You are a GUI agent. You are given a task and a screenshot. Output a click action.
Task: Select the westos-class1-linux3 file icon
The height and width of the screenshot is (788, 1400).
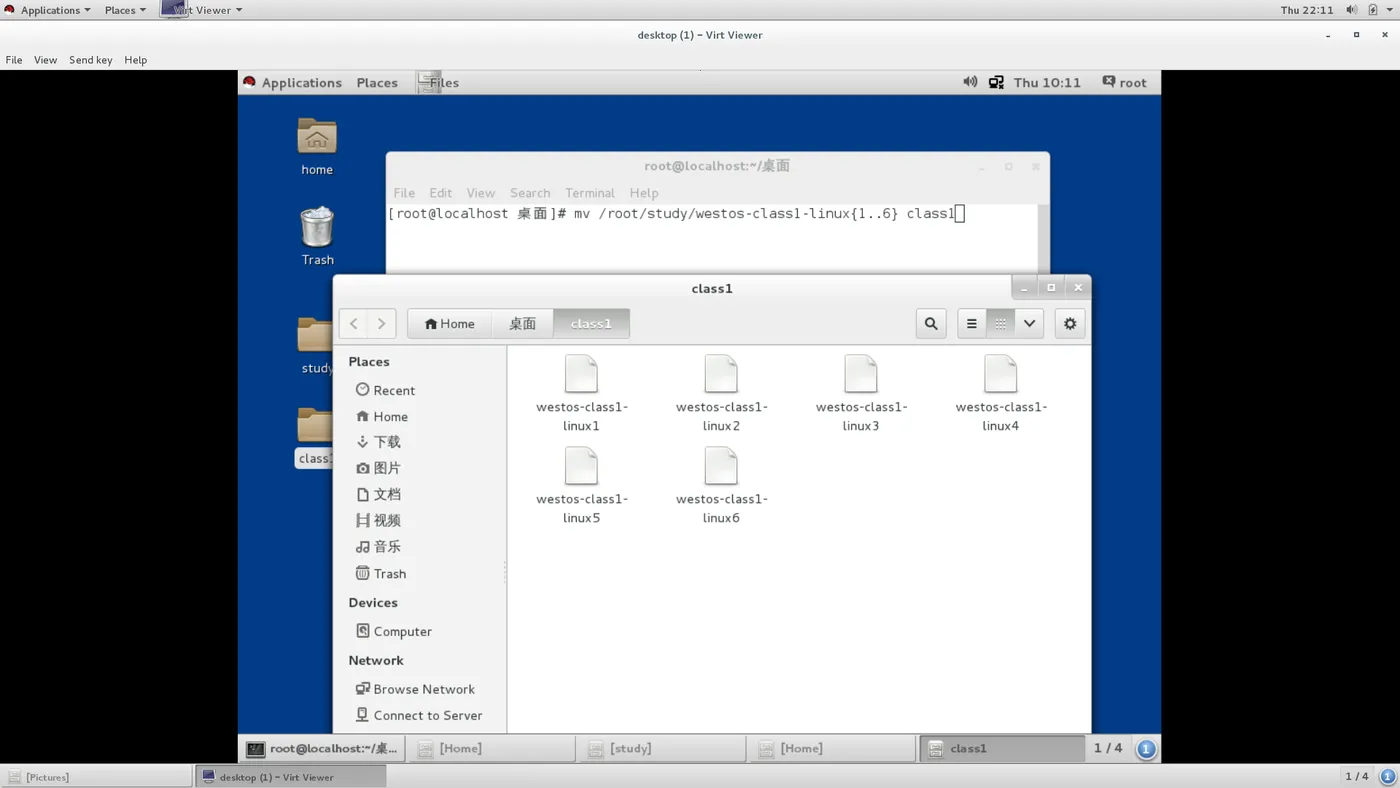coord(861,375)
